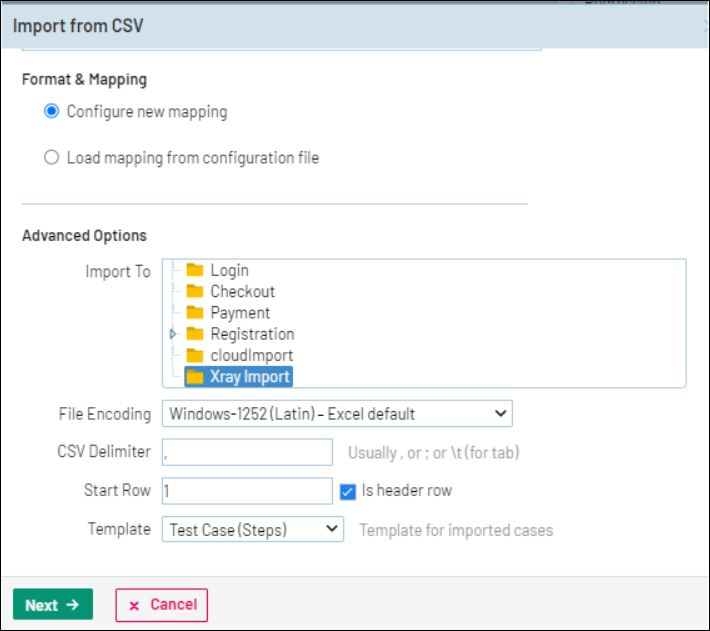Click into the CSV Delimiter field
Viewport: 710px width, 631px height.
246,452
